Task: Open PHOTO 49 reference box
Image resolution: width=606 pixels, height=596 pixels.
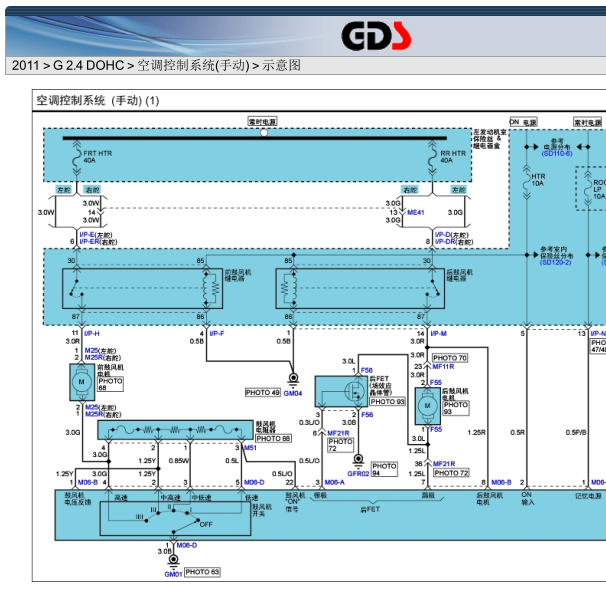Action: (263, 393)
